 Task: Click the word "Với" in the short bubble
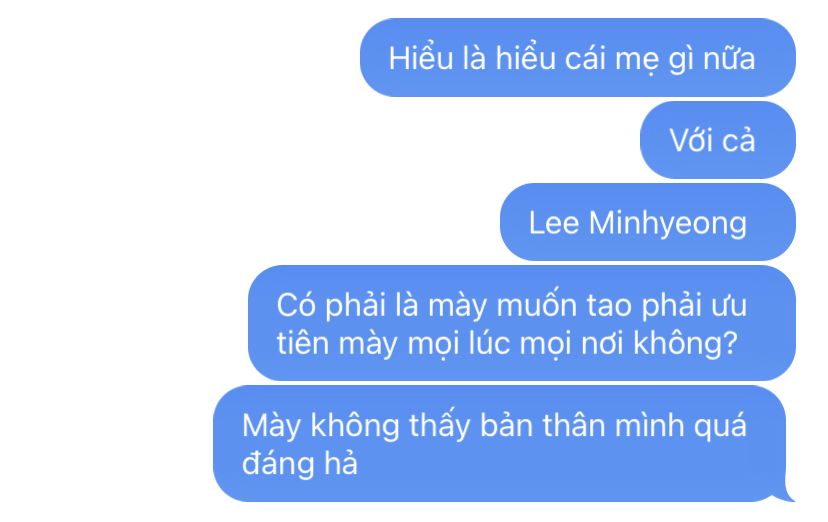[x=691, y=140]
